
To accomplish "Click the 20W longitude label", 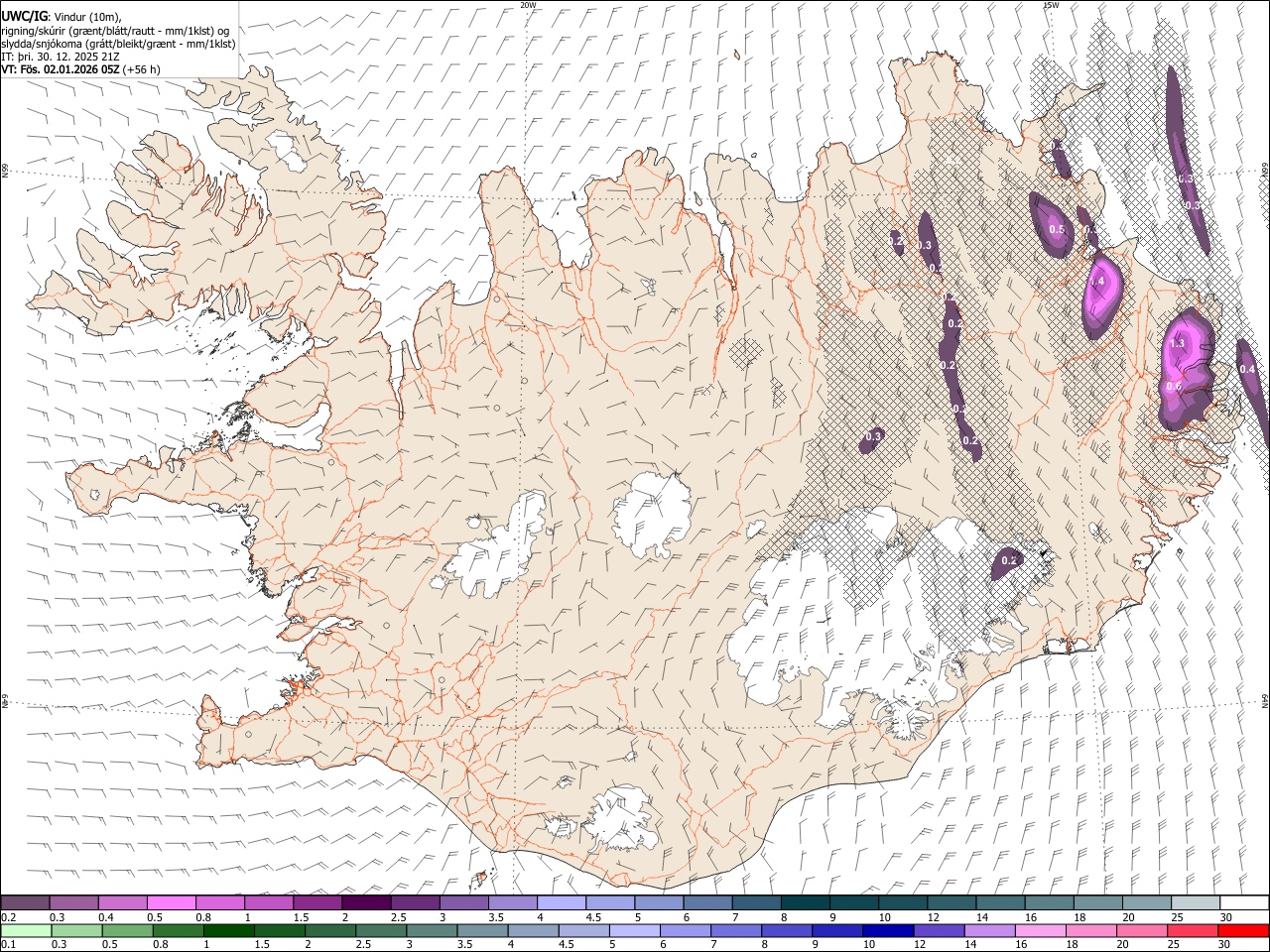I will (528, 5).
